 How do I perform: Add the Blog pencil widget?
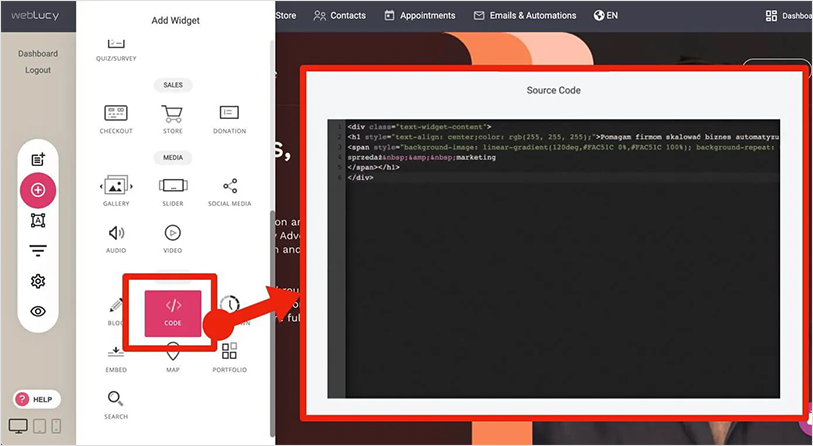point(116,312)
